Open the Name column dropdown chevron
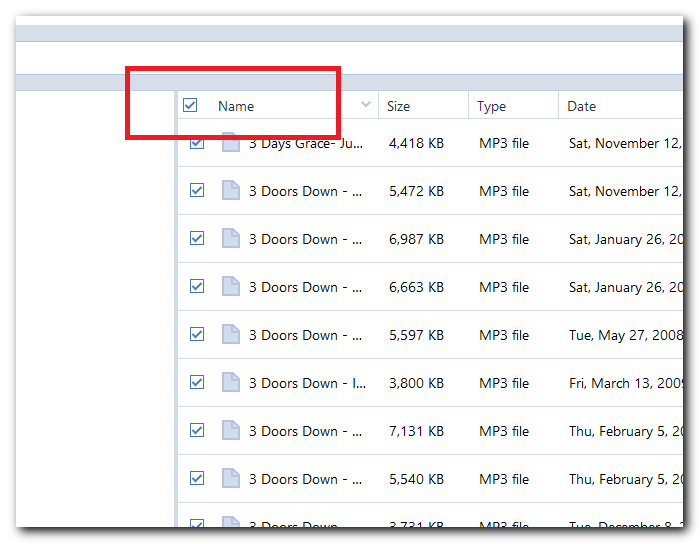The width and height of the screenshot is (700, 544). [366, 105]
